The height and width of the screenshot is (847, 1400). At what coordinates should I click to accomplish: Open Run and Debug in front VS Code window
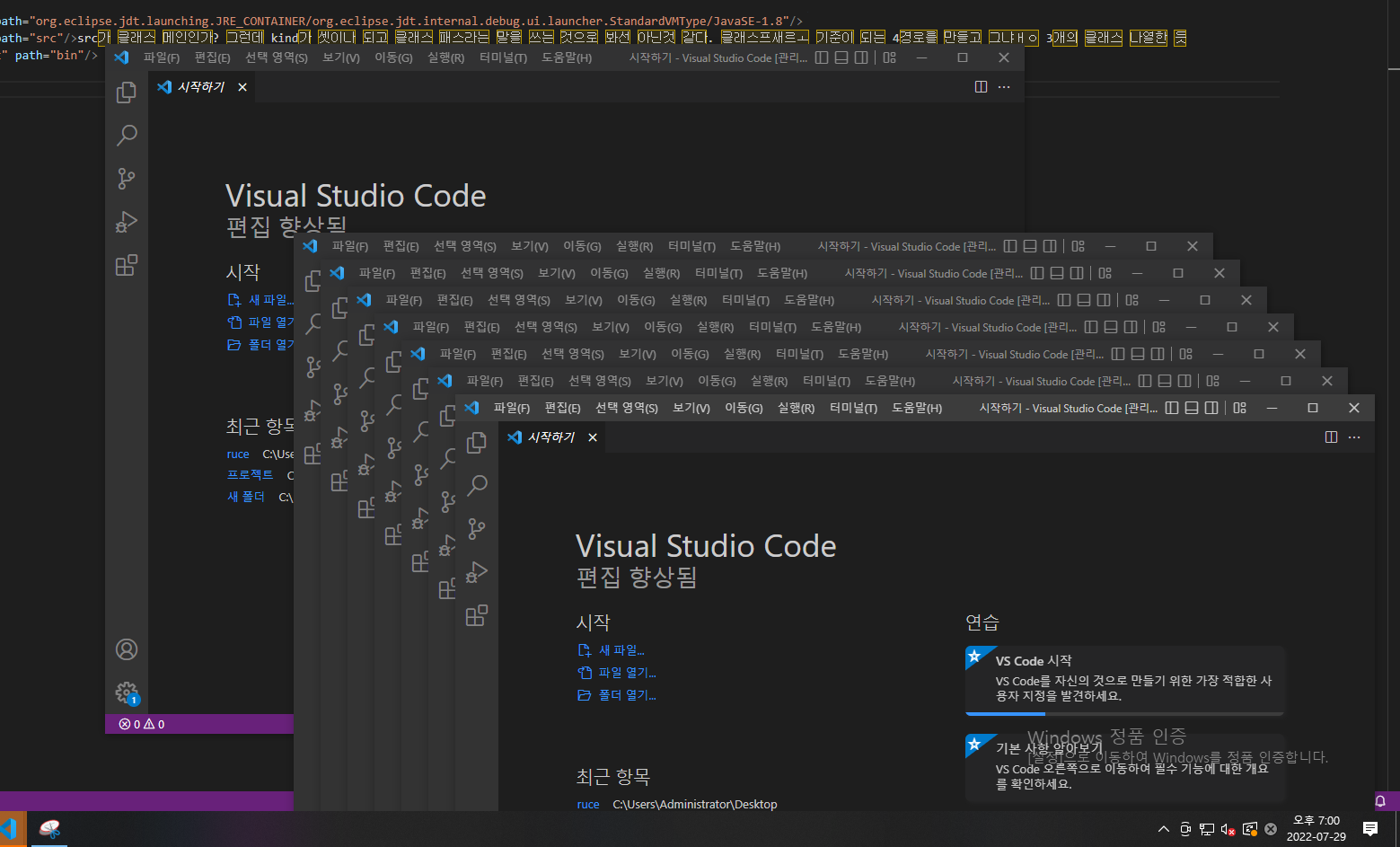tap(477, 572)
